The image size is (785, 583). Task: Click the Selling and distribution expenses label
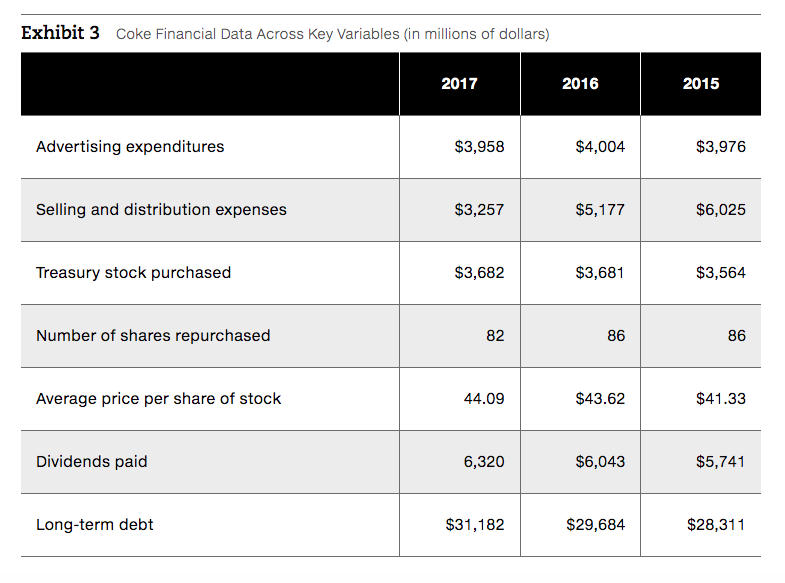point(161,210)
